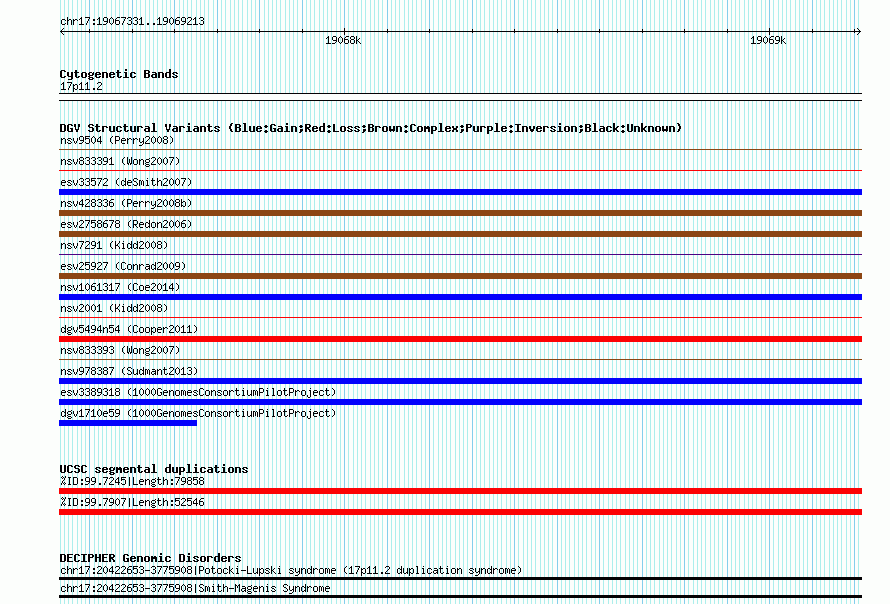Open variant esv2758678 (Redon2006)
The width and height of the screenshot is (890, 604).
coord(126,224)
